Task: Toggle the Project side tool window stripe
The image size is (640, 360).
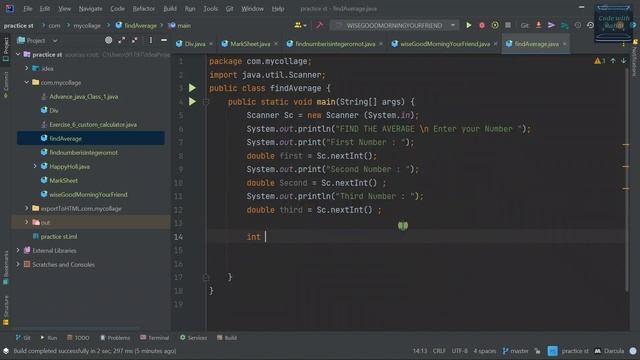Action: tap(6, 49)
